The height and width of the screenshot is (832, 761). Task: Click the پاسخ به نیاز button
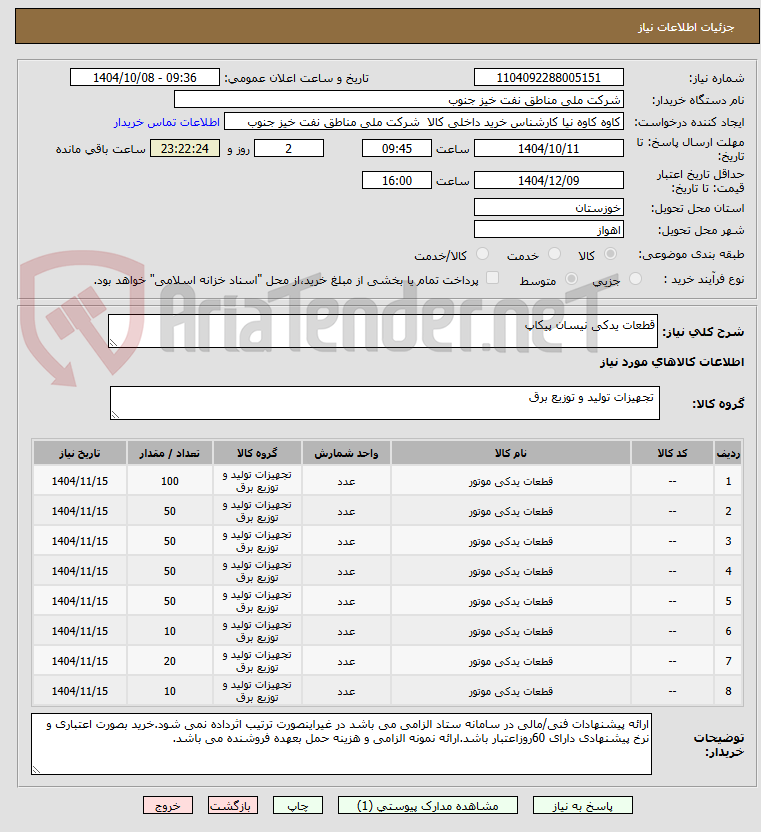[583, 805]
